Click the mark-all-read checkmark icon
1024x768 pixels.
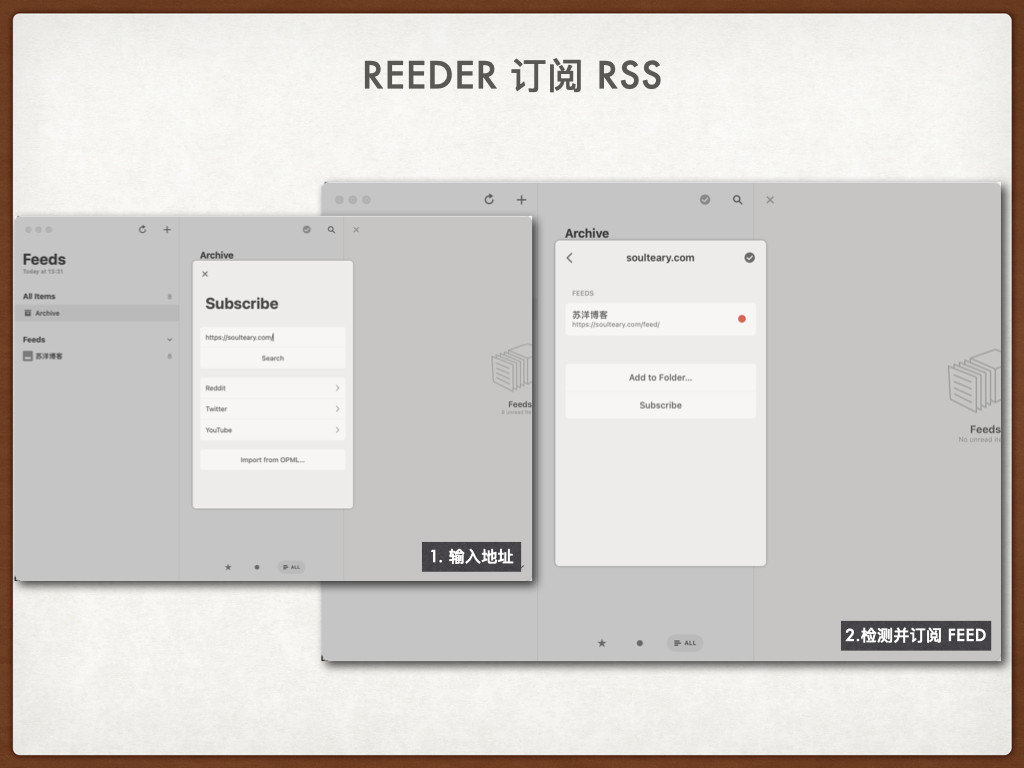click(x=704, y=199)
